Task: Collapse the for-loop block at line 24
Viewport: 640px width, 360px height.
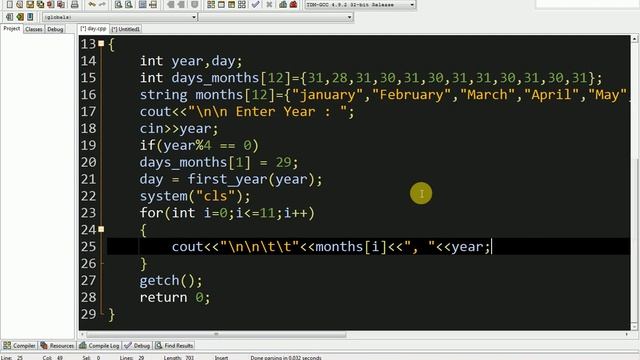Action: click(x=101, y=229)
